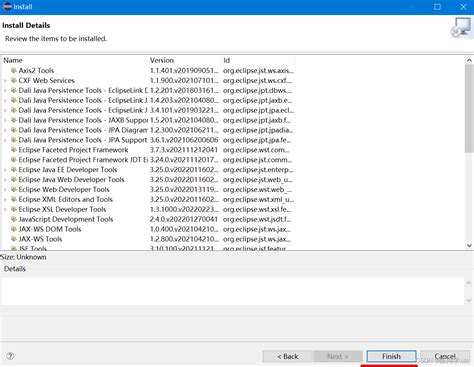The height and width of the screenshot is (367, 474).
Task: Click the org.eclipse.jst.ws.cxf... id cell
Action: coord(257,80)
